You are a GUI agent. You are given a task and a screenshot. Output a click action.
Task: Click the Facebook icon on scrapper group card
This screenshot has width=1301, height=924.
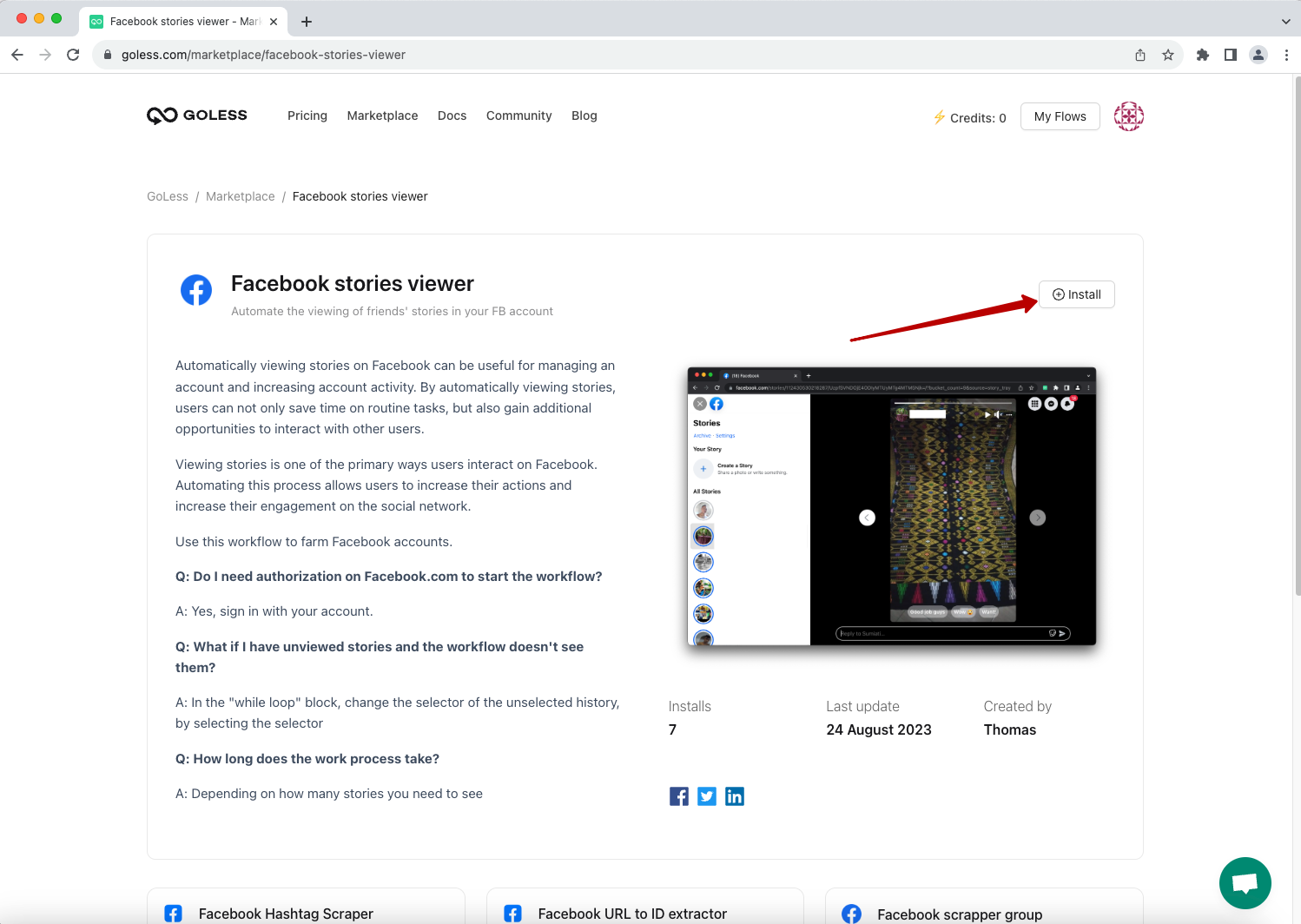(852, 914)
